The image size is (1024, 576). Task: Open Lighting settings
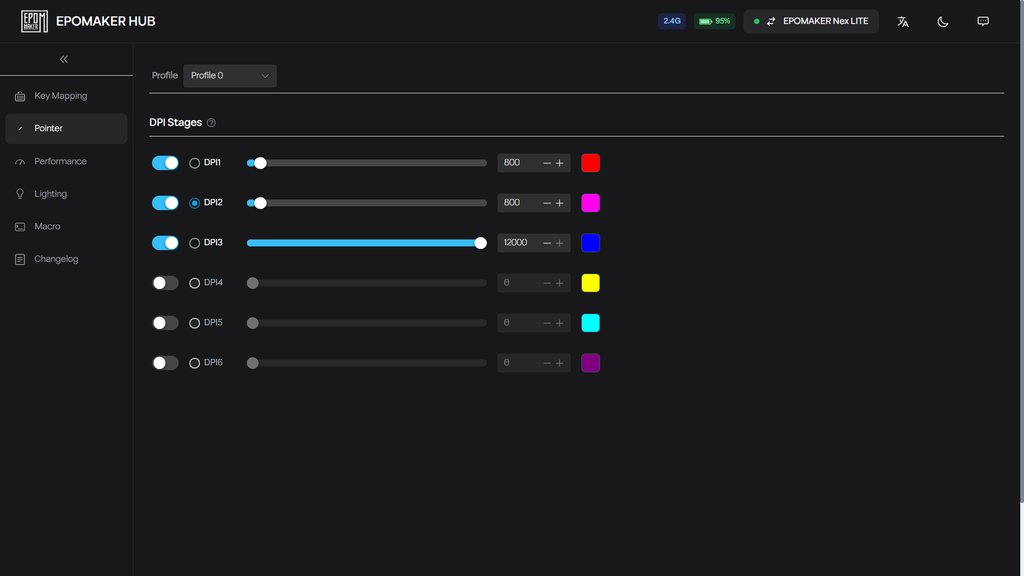coord(66,194)
